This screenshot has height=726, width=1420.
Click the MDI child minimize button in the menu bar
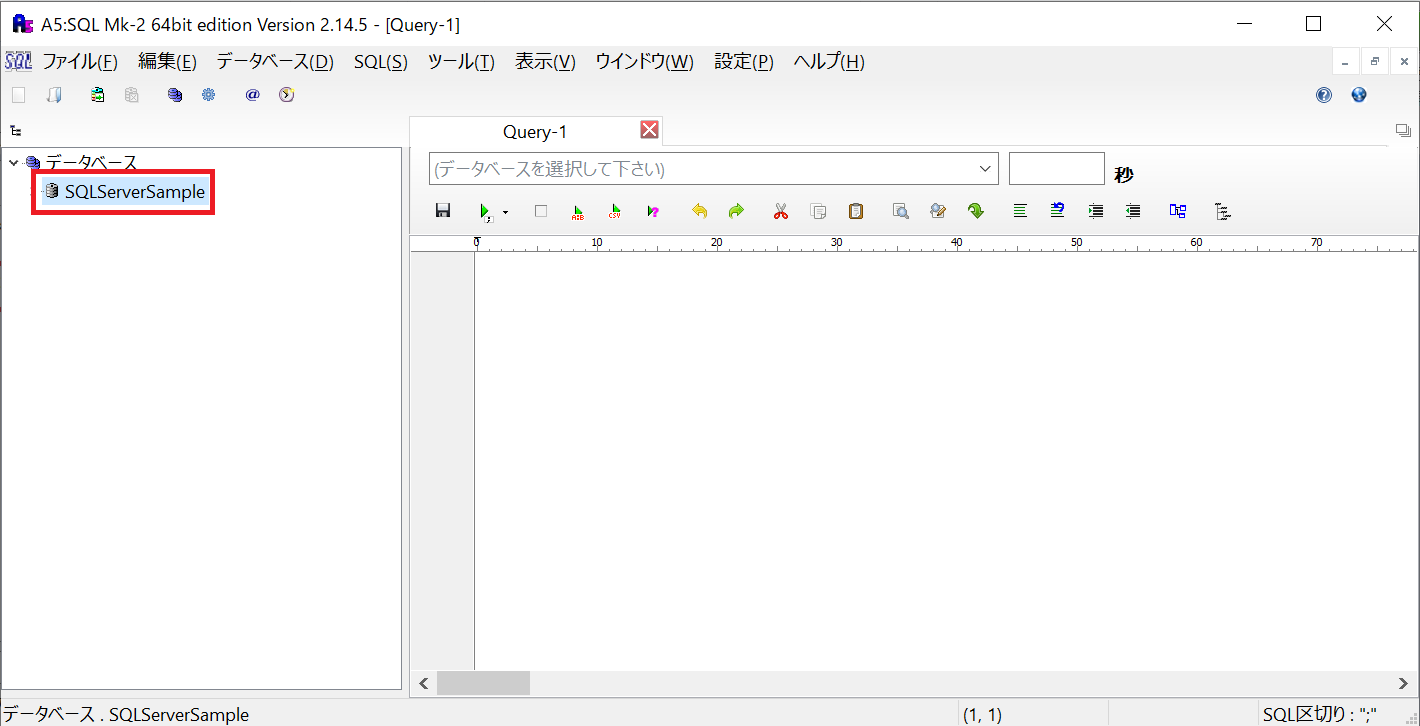(x=1345, y=62)
